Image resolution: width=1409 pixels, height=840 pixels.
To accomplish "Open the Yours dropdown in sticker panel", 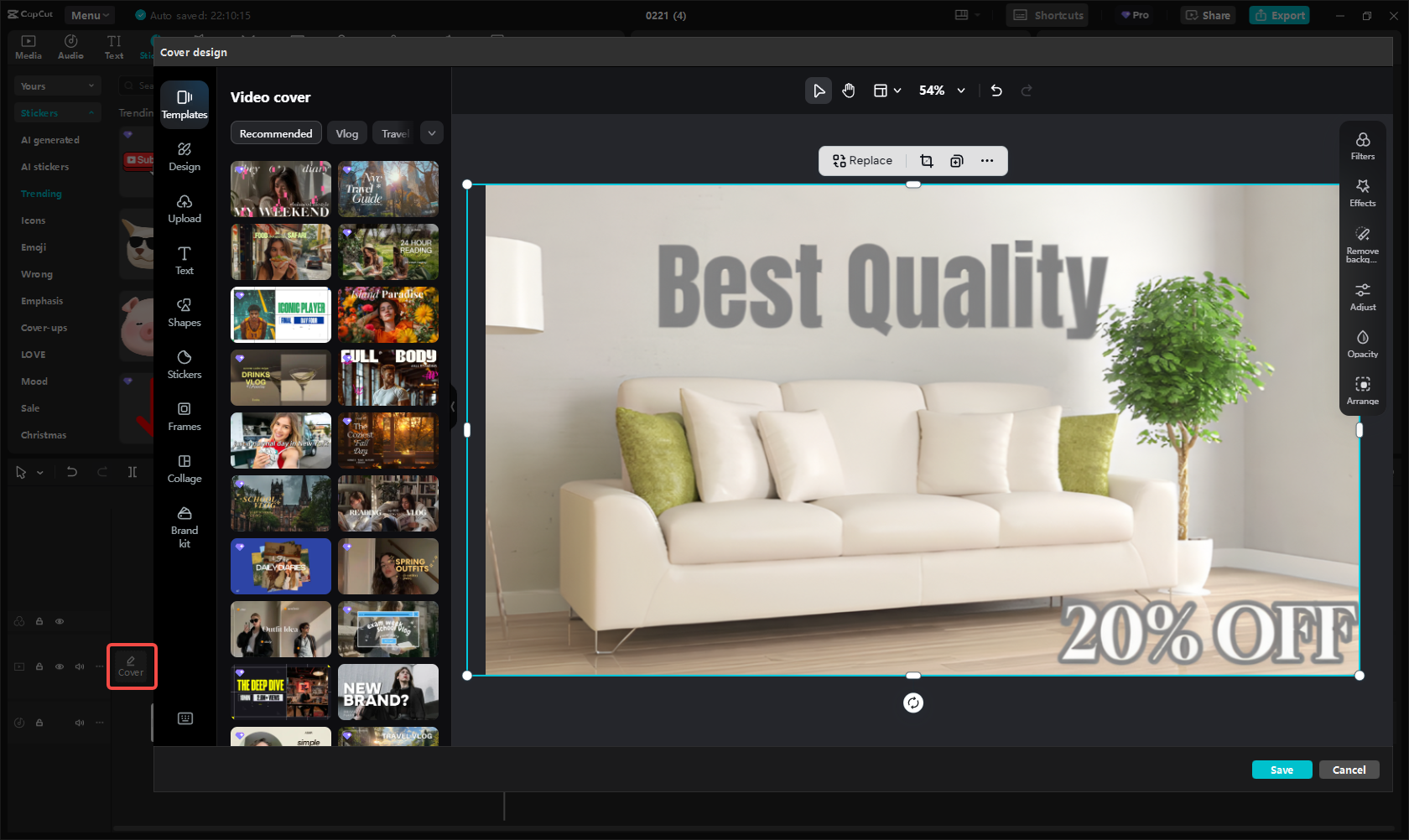I will tap(57, 86).
